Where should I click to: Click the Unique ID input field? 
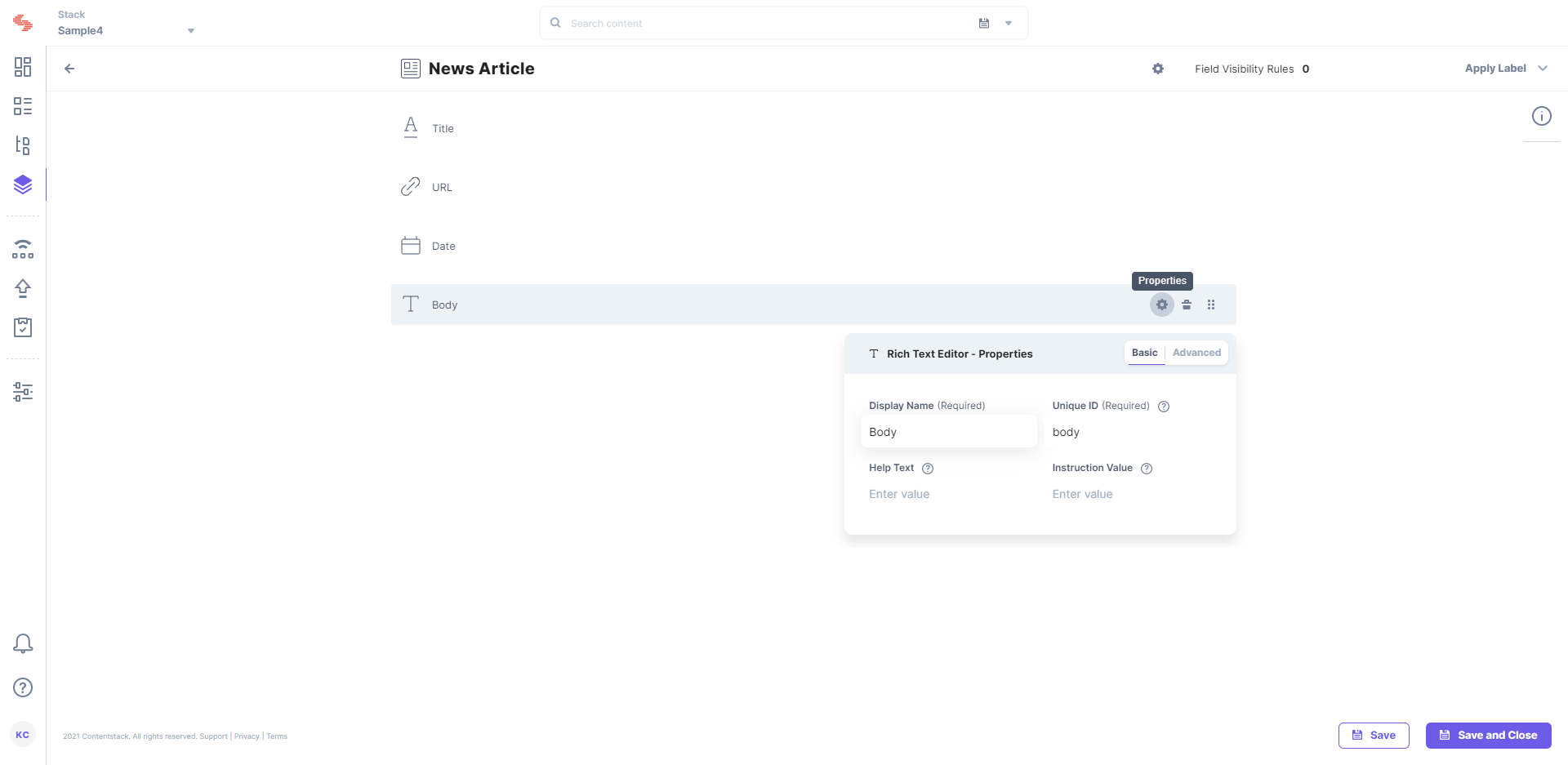1132,432
